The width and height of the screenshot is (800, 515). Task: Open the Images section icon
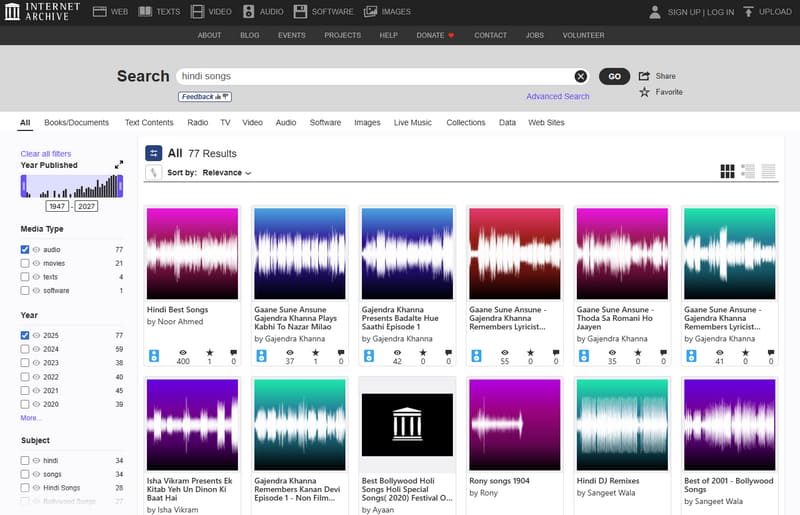[370, 12]
